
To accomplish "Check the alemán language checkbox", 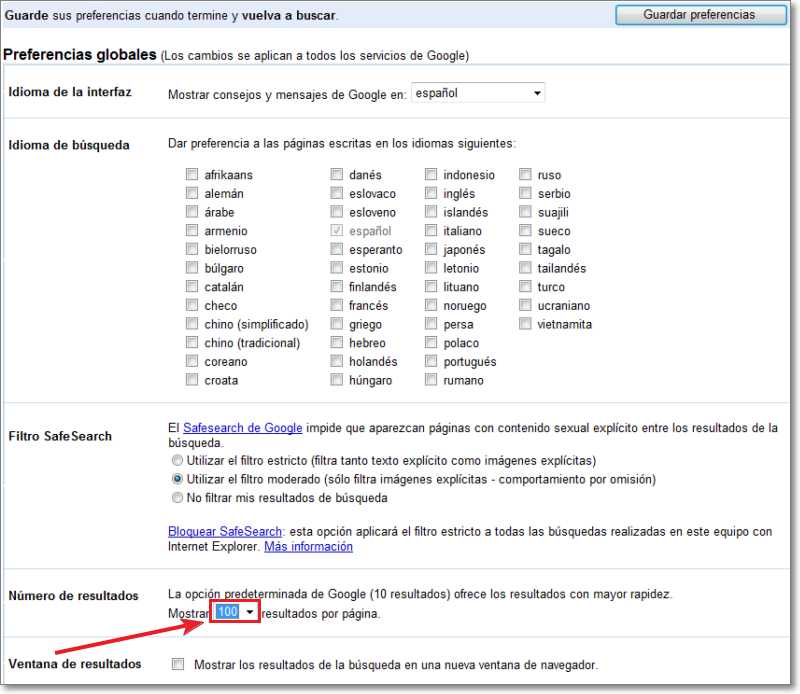I will click(x=192, y=193).
